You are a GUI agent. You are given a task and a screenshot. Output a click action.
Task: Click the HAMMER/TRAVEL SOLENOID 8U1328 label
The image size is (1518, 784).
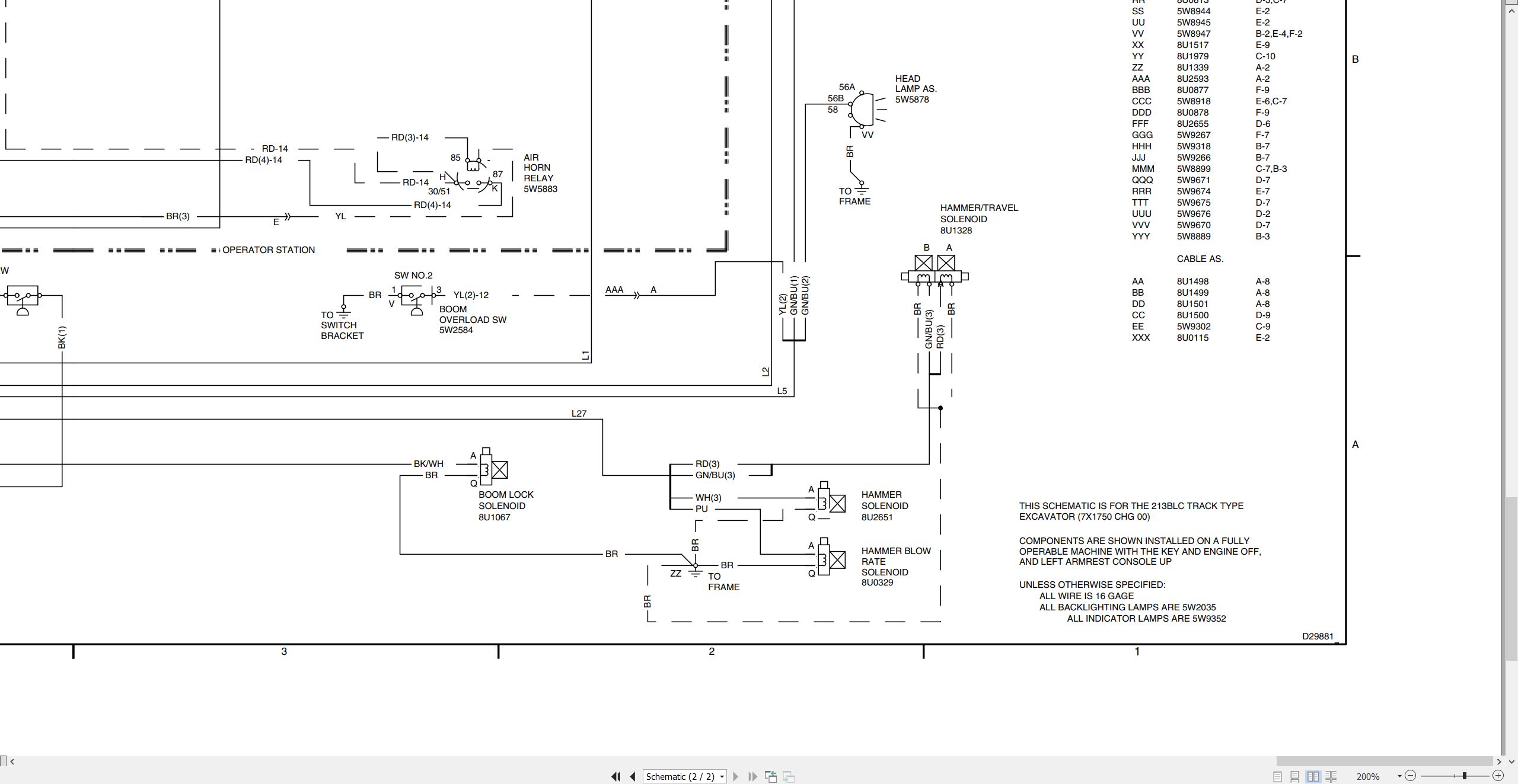[979, 219]
